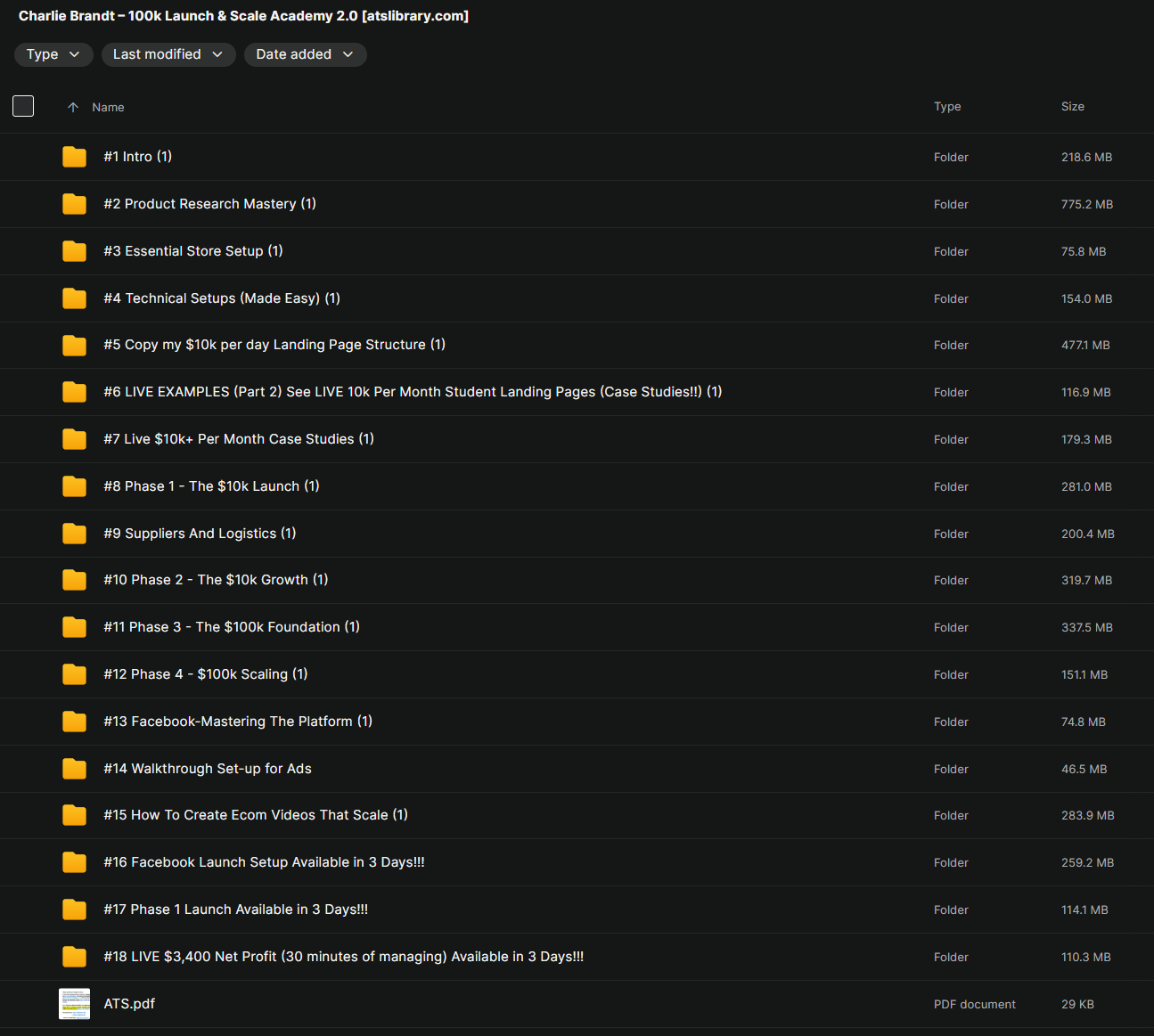Click the sort arrow next to Name
The image size is (1154, 1036).
[x=73, y=107]
